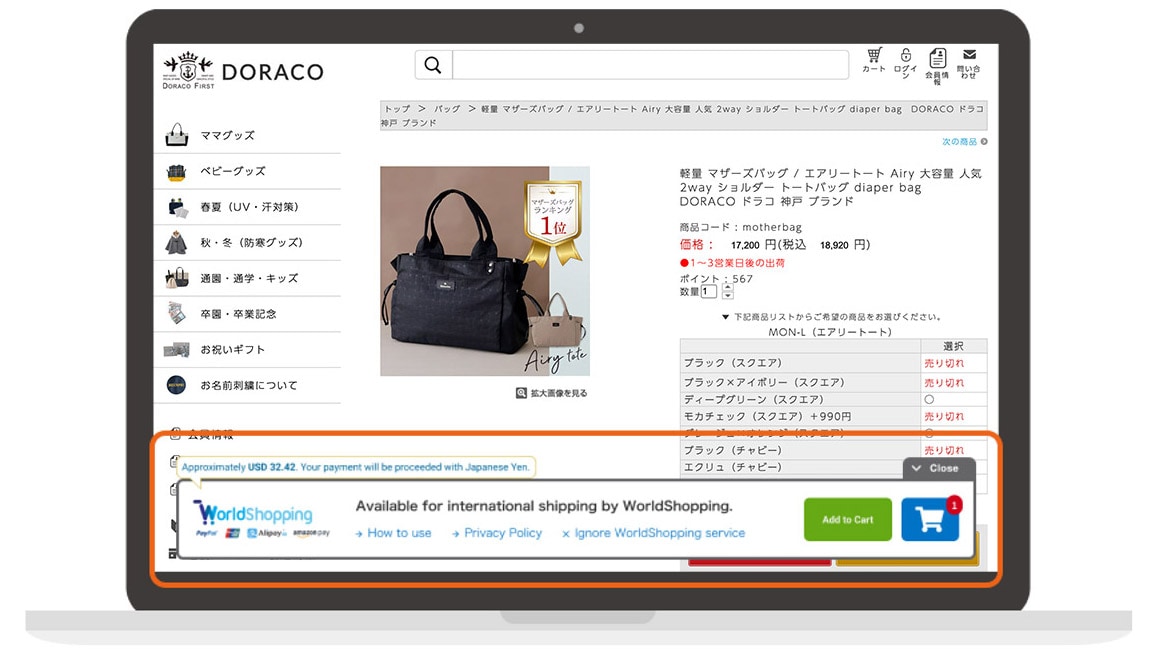
Task: Click the 商品コード：motherbag text
Action: click(x=741, y=227)
